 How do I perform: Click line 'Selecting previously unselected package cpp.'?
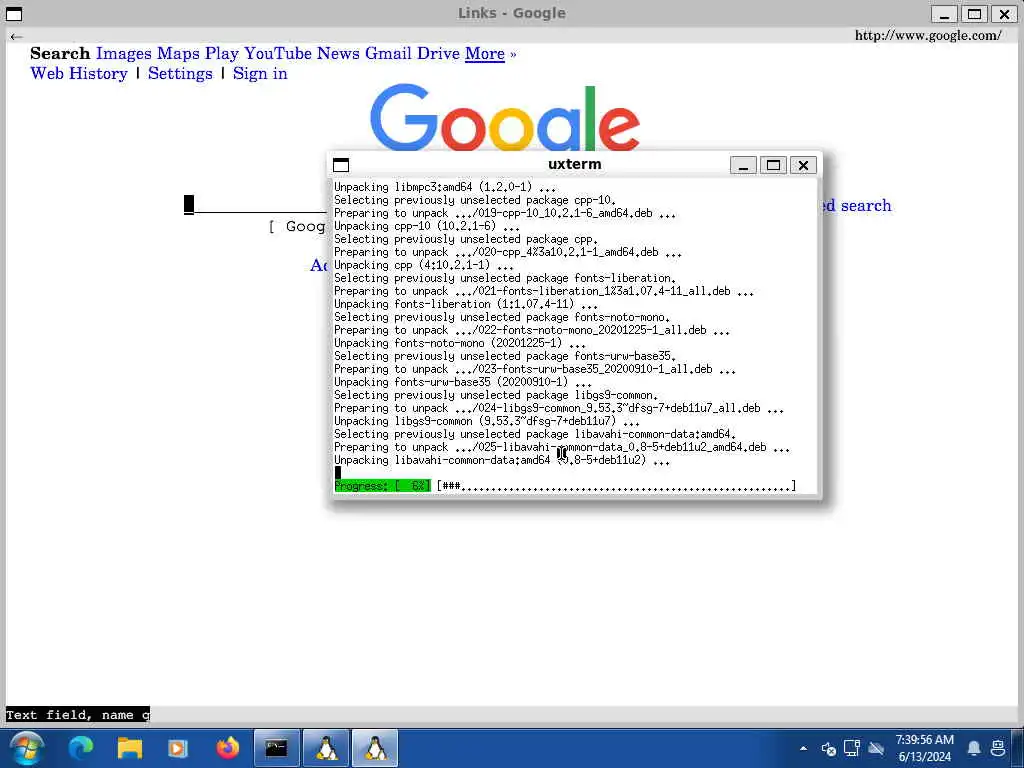pyautogui.click(x=466, y=239)
